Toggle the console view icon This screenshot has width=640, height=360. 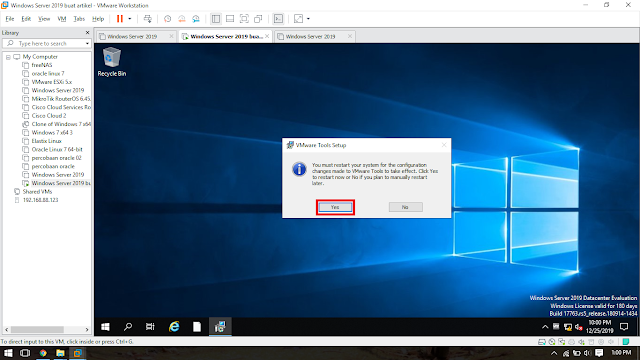tap(278, 19)
